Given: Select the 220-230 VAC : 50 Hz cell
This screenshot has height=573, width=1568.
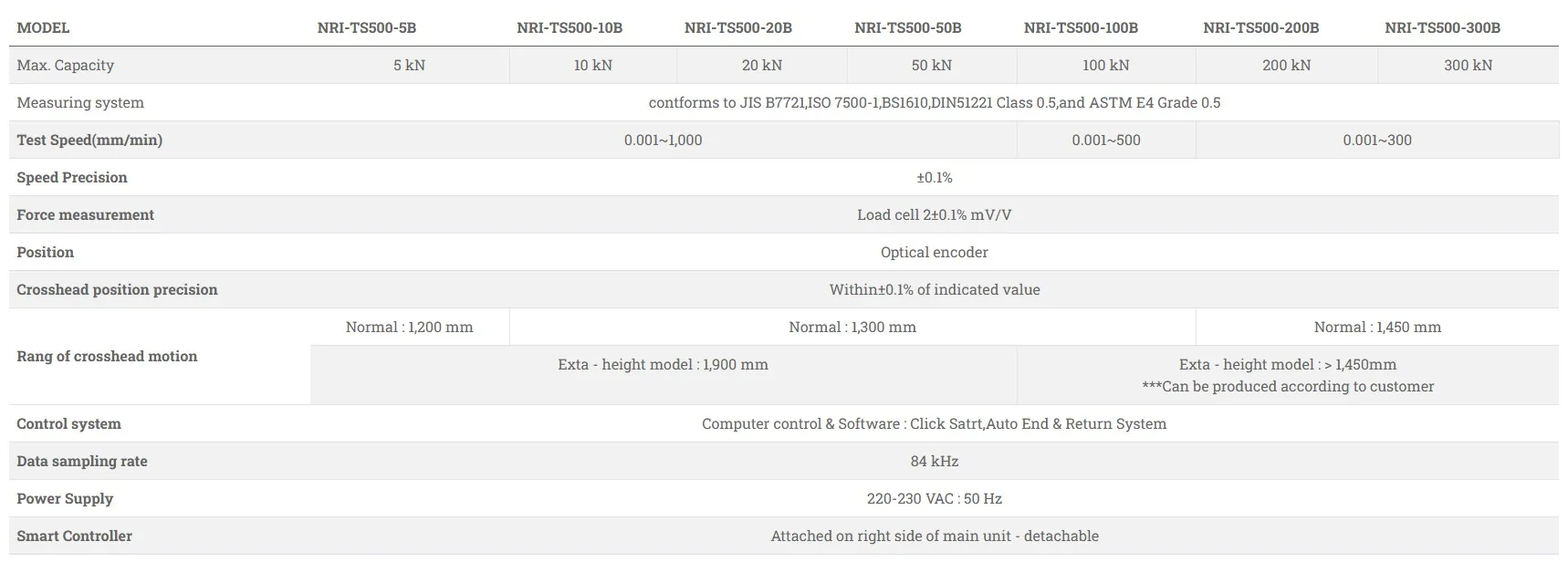Looking at the screenshot, I should coord(934,498).
